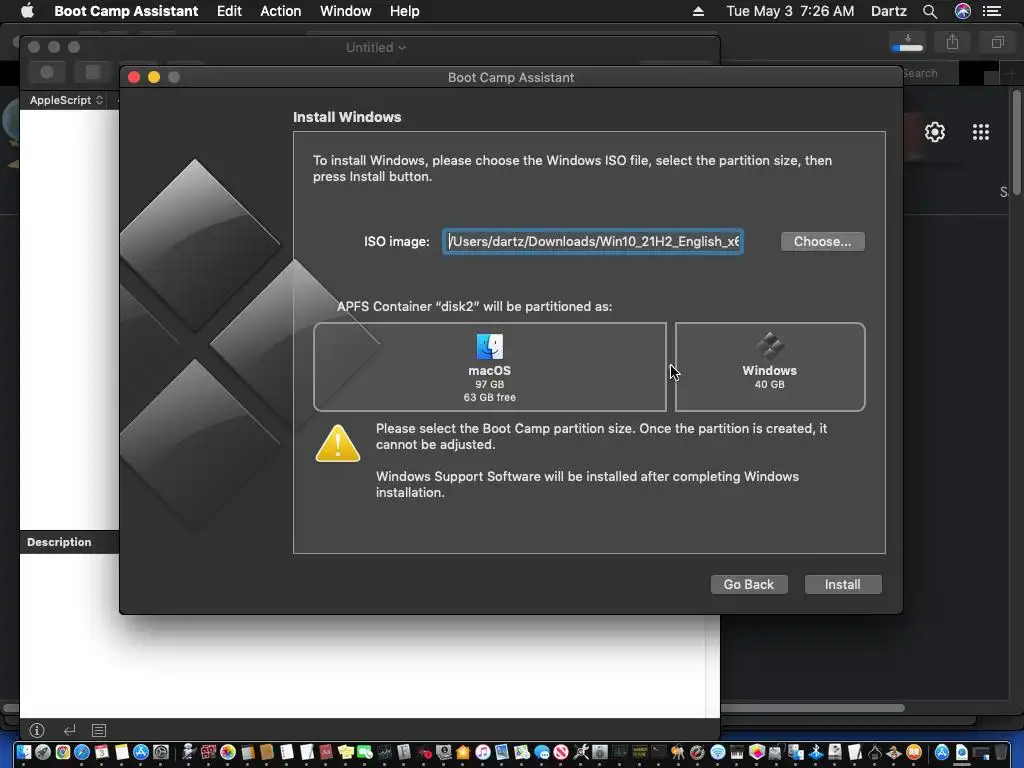Open the Help menu
The height and width of the screenshot is (768, 1024).
click(x=405, y=11)
